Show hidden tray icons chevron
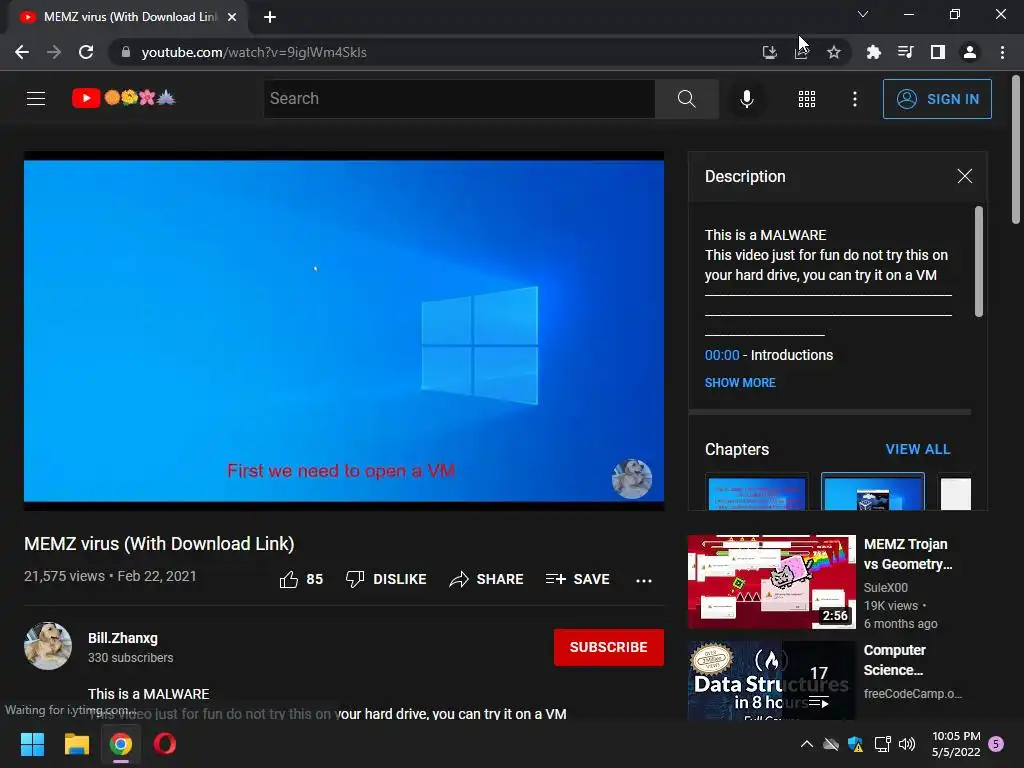Viewport: 1024px width, 768px height. (807, 744)
